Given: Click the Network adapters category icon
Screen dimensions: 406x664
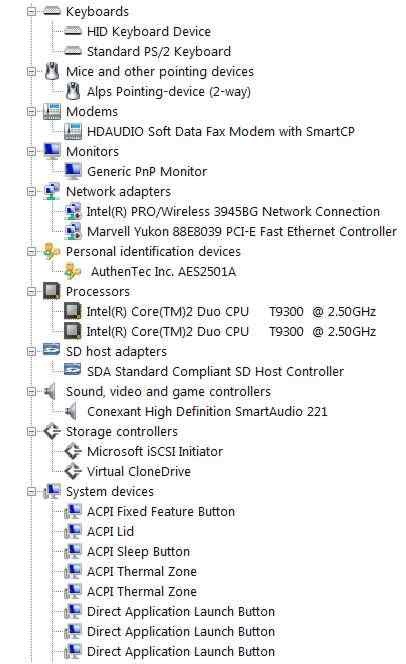Looking at the screenshot, I should click(52, 191).
